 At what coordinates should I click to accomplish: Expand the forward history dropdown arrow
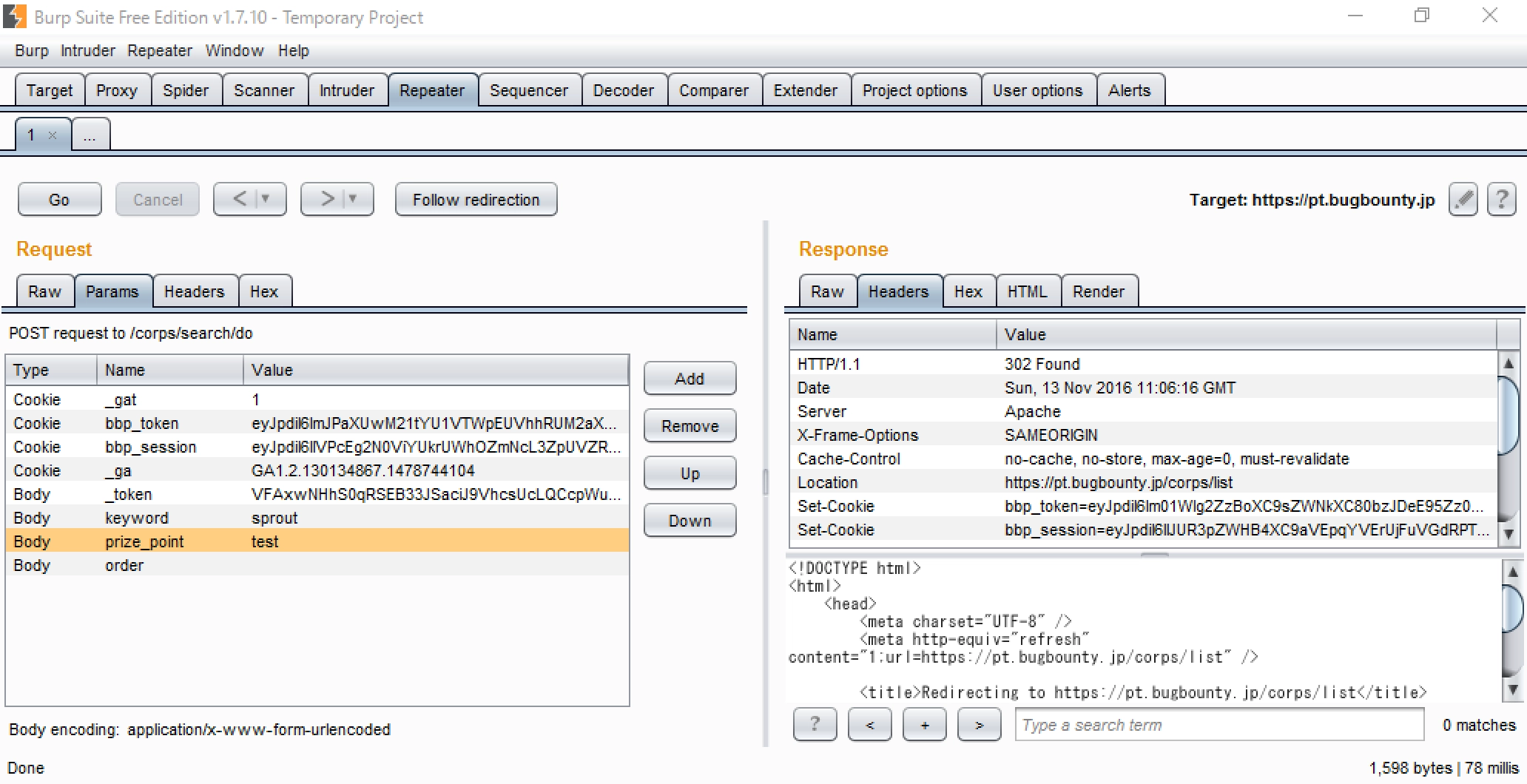[x=353, y=199]
